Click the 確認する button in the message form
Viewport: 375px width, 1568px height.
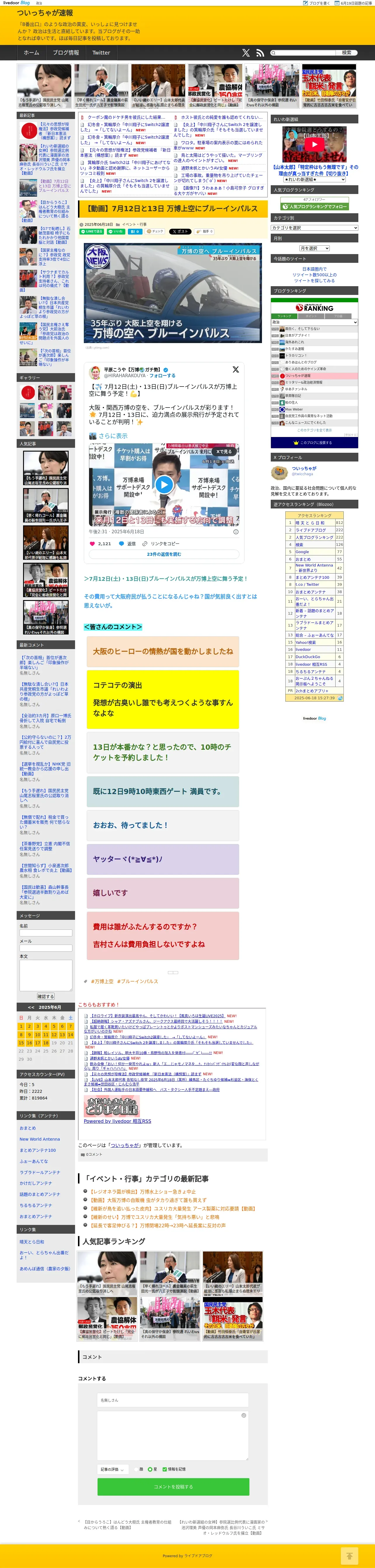click(x=46, y=997)
